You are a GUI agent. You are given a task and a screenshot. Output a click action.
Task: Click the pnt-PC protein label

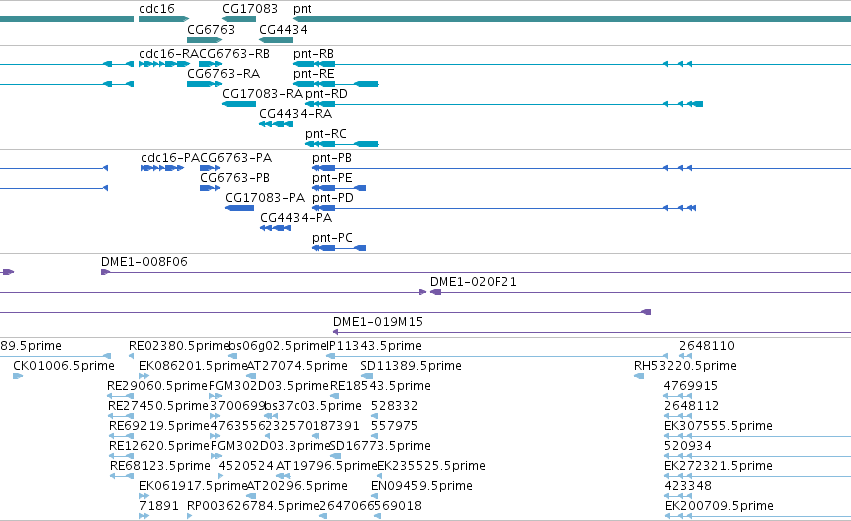coord(332,238)
